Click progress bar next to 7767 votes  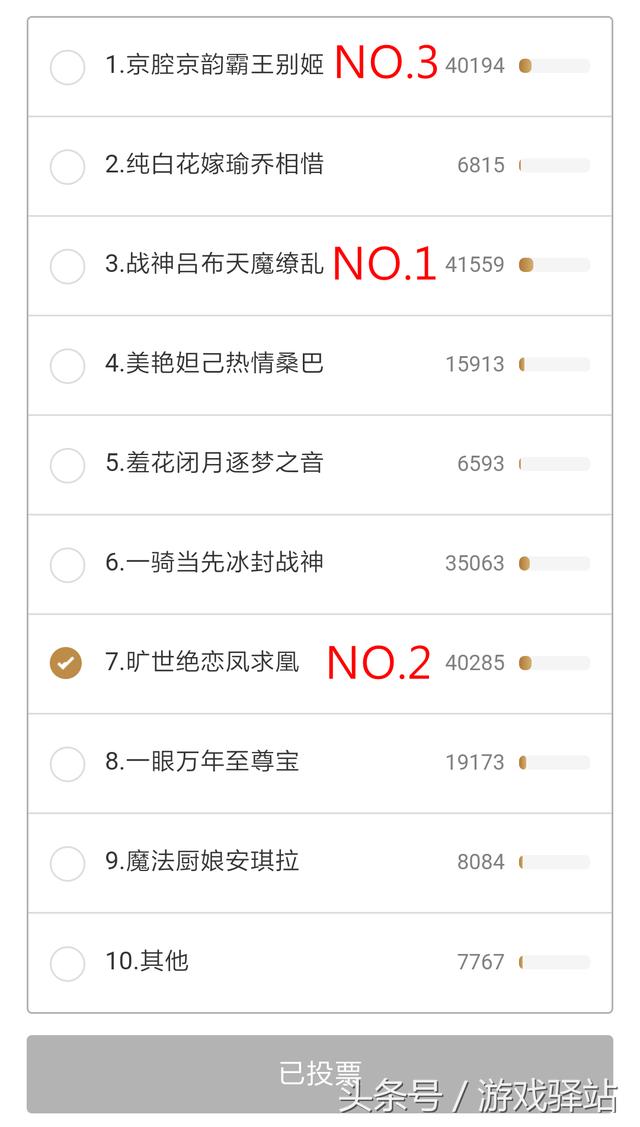coord(554,962)
